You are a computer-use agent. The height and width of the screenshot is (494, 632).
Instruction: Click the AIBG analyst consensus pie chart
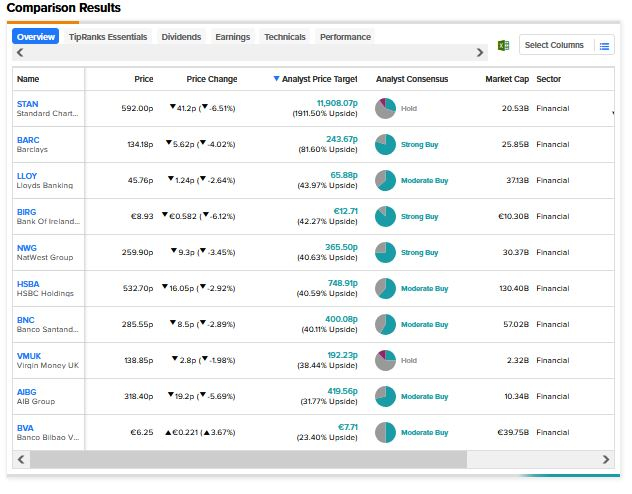click(x=385, y=396)
